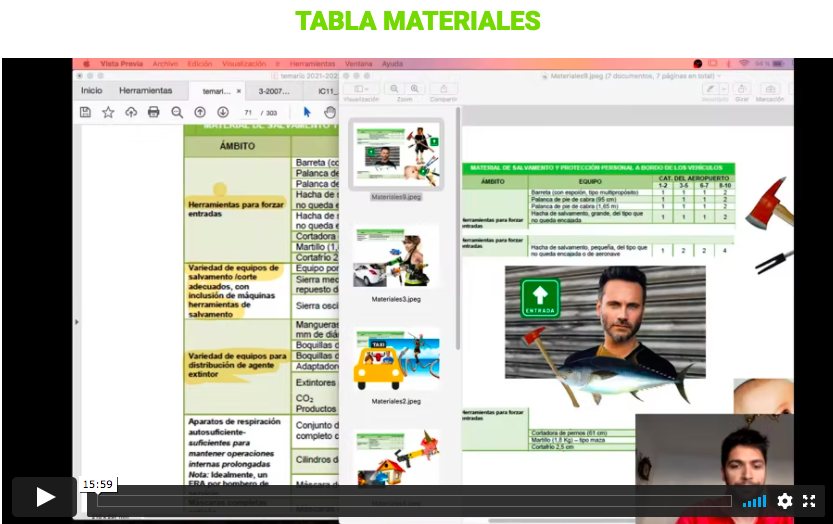
Task: Select the hand pan tool
Action: point(329,112)
